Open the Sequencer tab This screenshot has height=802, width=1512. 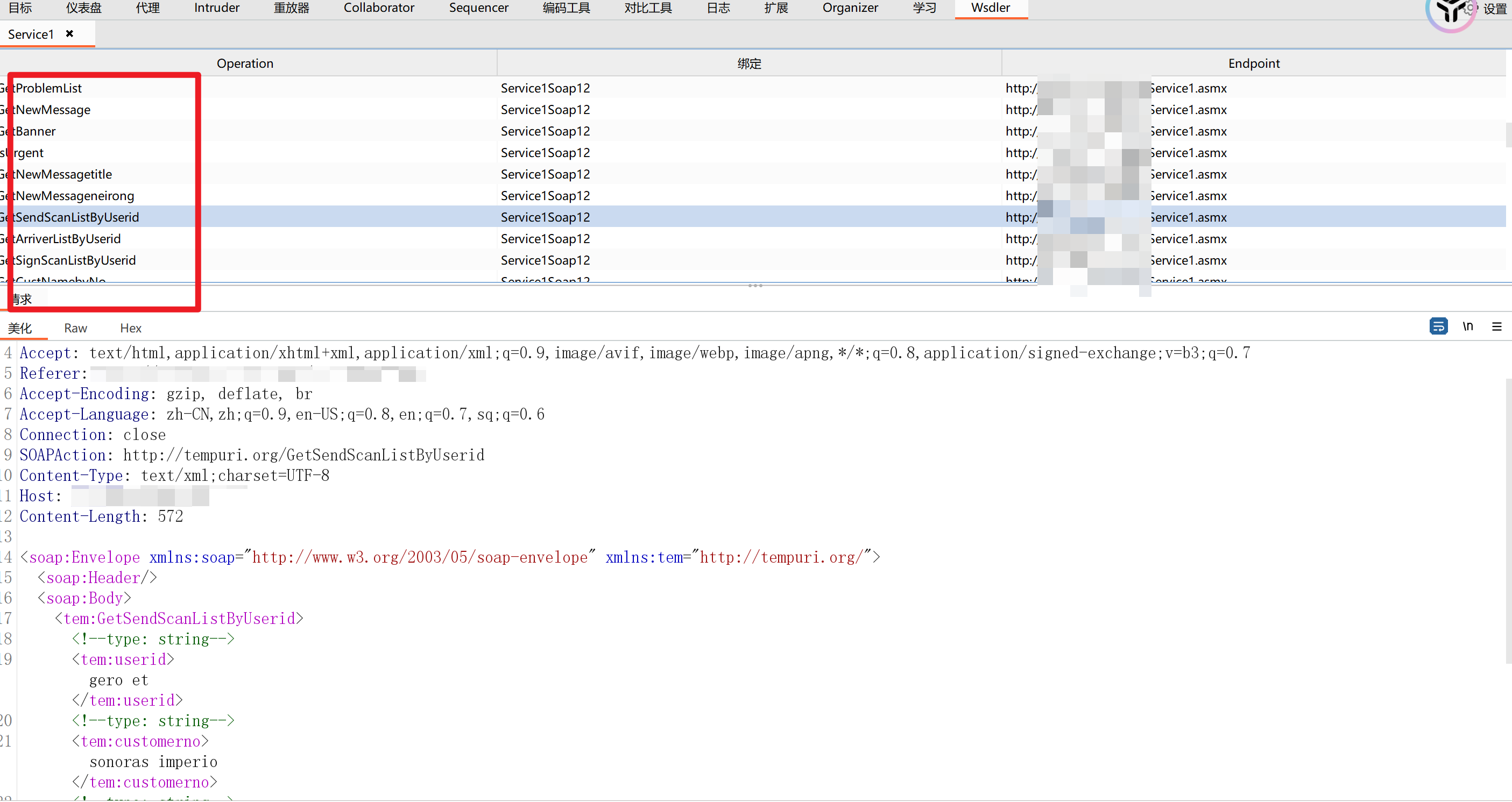point(478,8)
